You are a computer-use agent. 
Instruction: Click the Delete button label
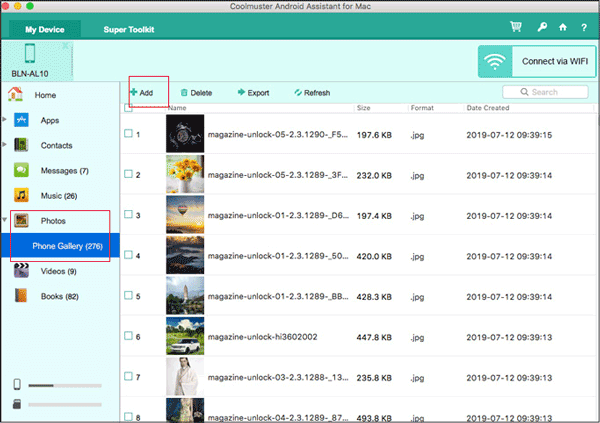tap(201, 93)
